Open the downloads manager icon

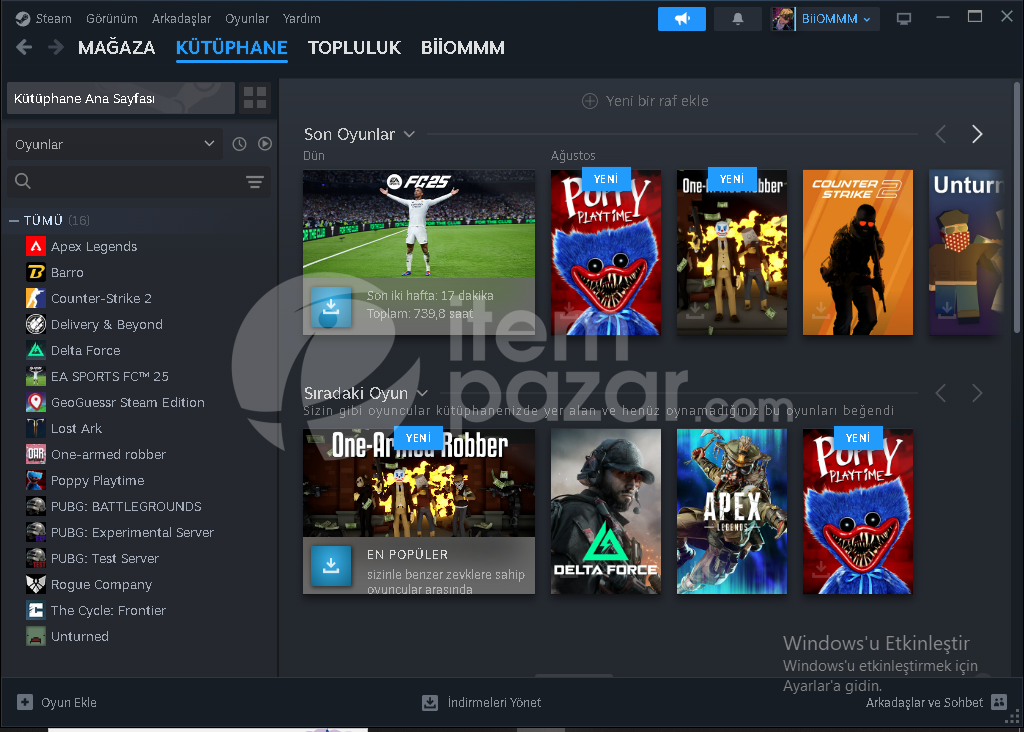click(x=430, y=703)
